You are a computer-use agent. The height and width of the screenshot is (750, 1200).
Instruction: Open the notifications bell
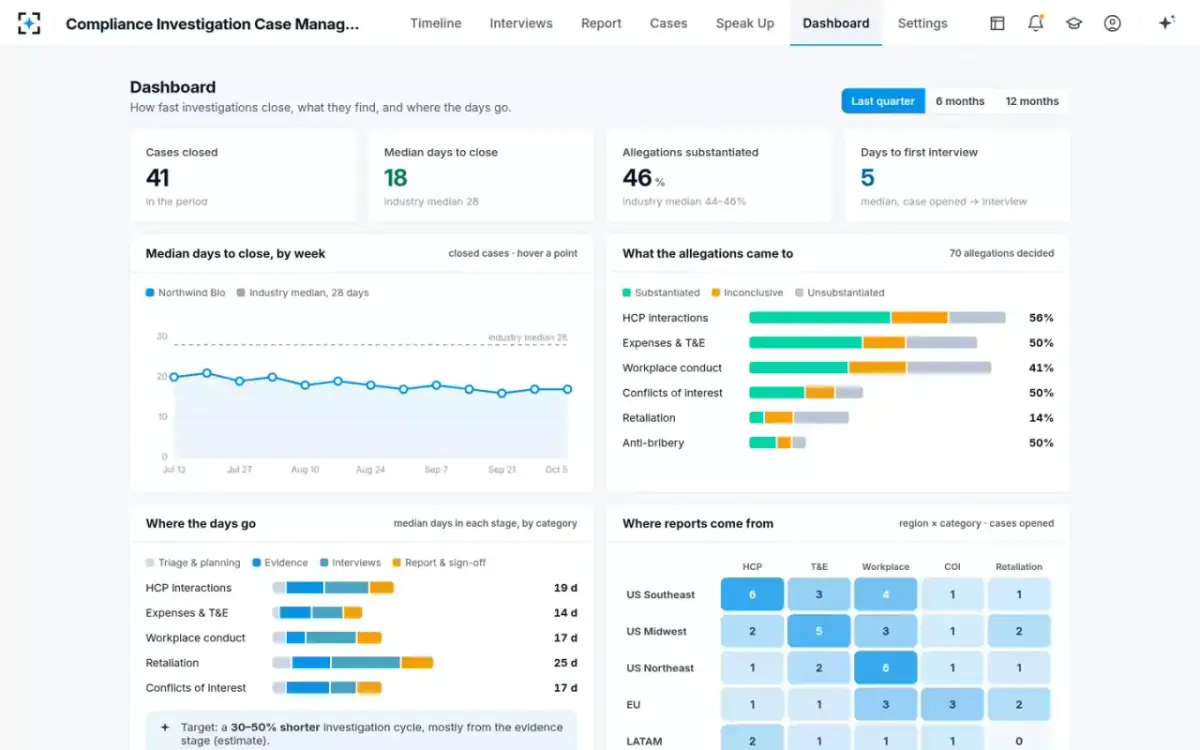tap(1036, 23)
